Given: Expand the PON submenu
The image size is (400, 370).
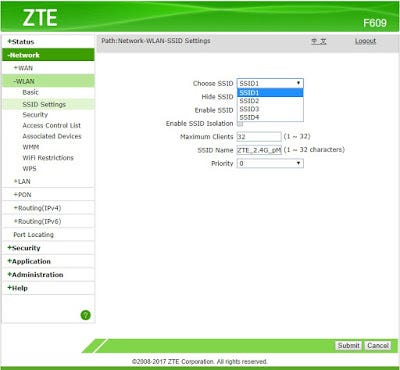Looking at the screenshot, I should coord(22,195).
